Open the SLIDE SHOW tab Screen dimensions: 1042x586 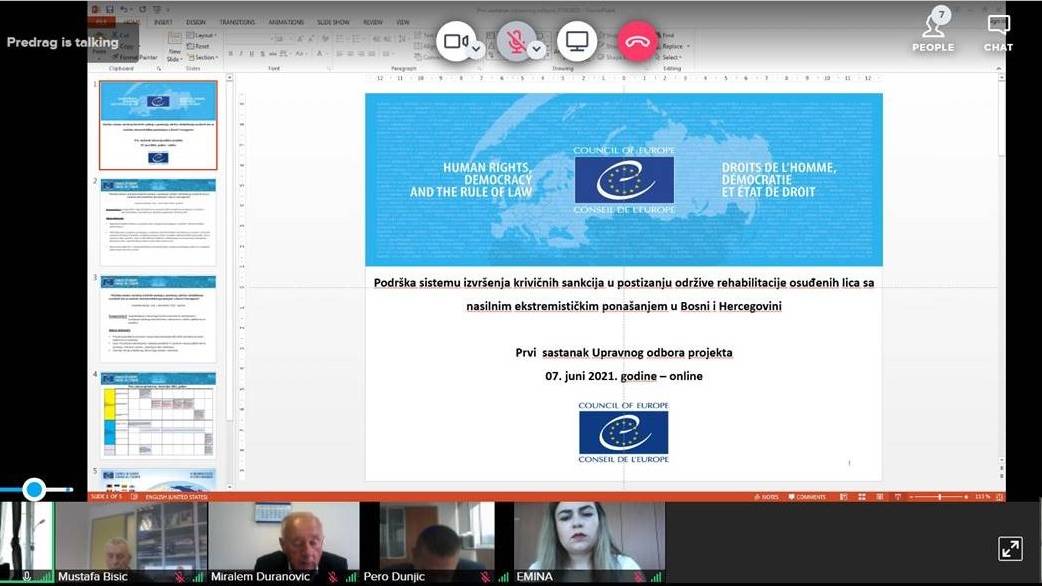[333, 22]
